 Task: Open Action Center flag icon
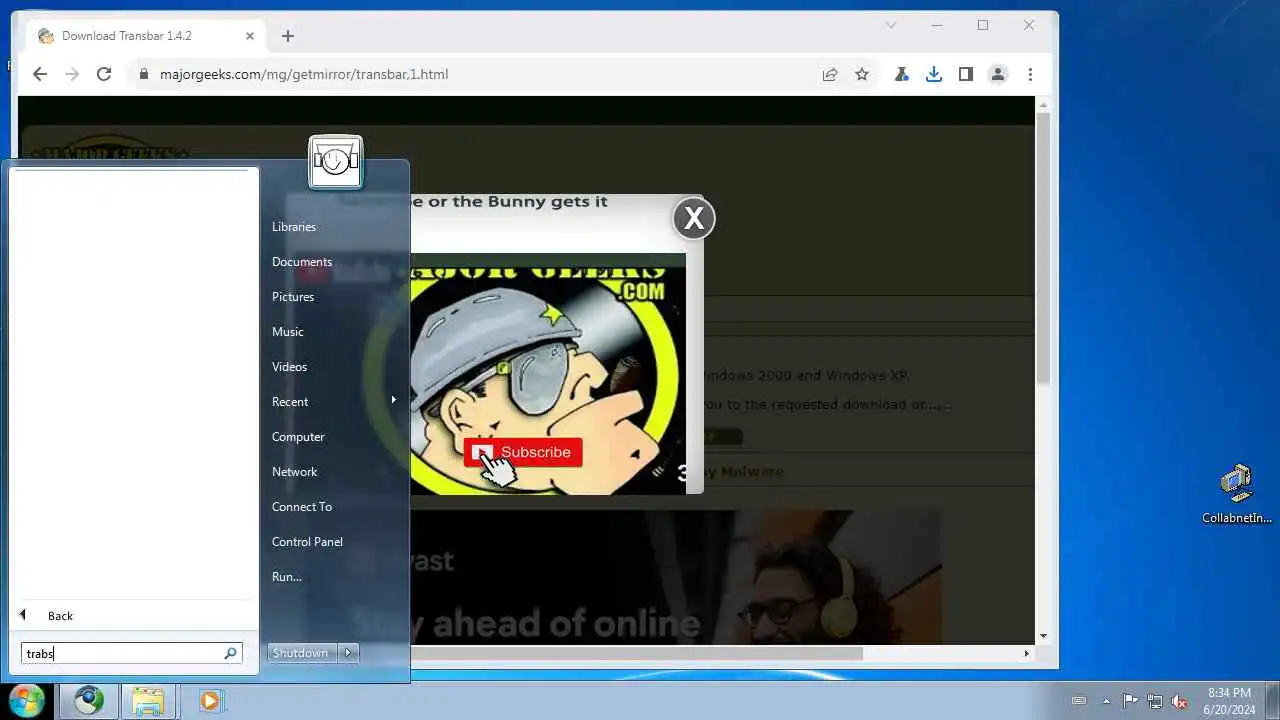click(1130, 701)
